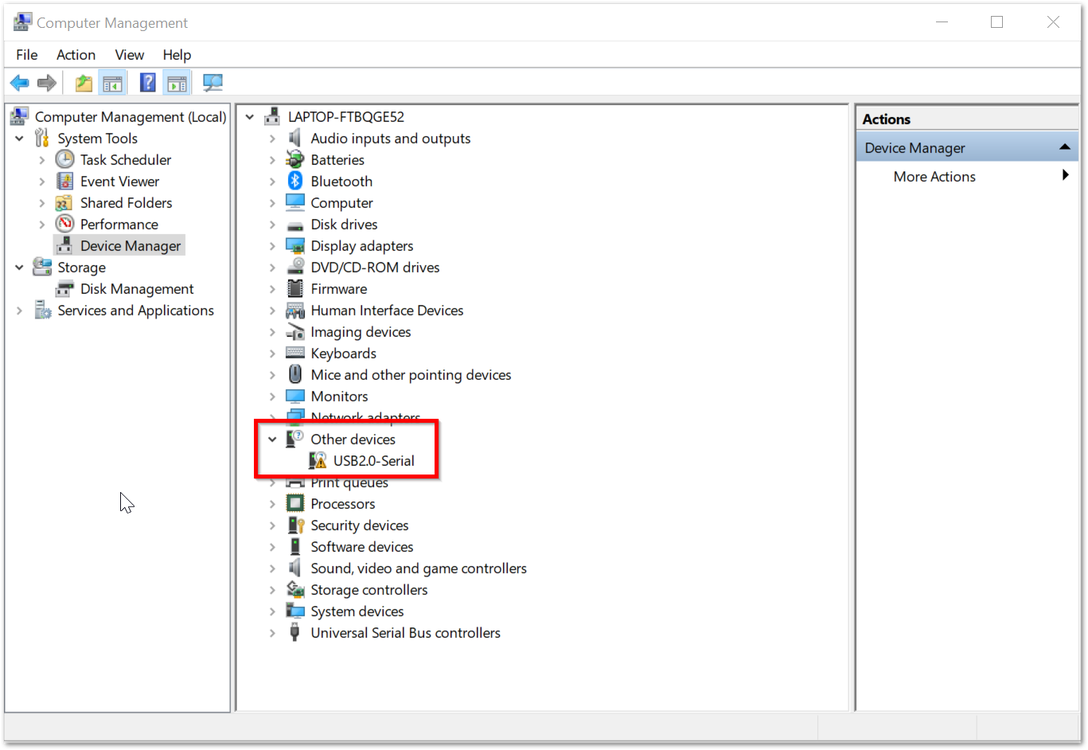The height and width of the screenshot is (750, 1088).
Task: Select Disk Management under Storage
Action: (x=137, y=289)
